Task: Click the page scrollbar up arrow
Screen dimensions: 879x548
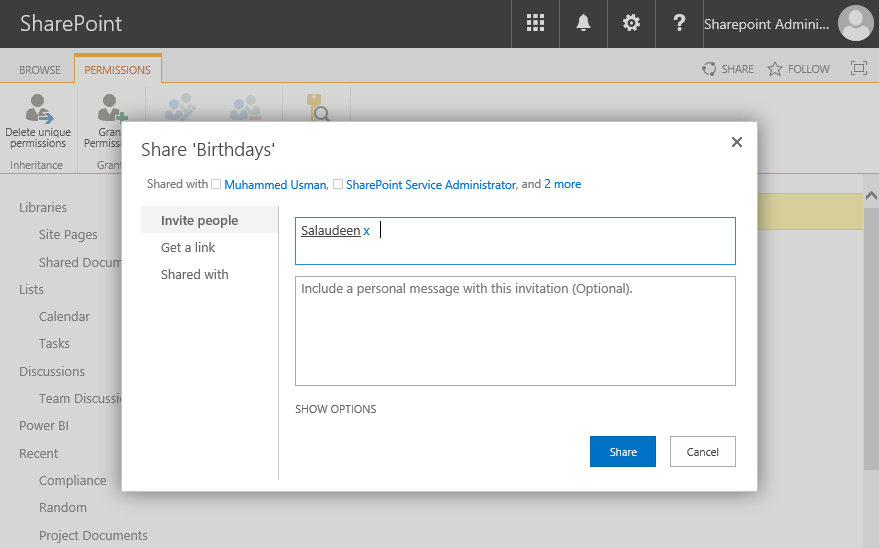Action: coord(871,196)
